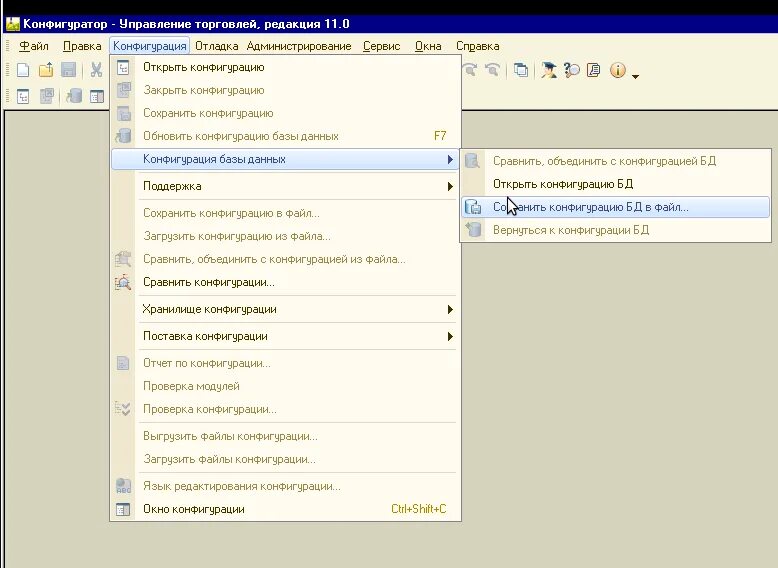Open the Справка menu
This screenshot has width=778, height=568.
[477, 46]
